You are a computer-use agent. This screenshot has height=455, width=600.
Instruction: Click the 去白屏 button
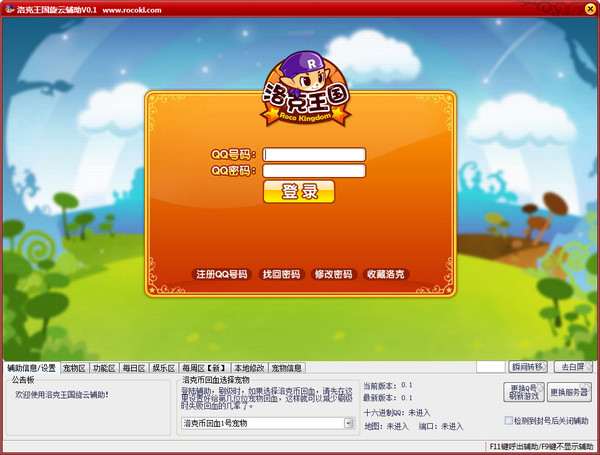tap(573, 367)
